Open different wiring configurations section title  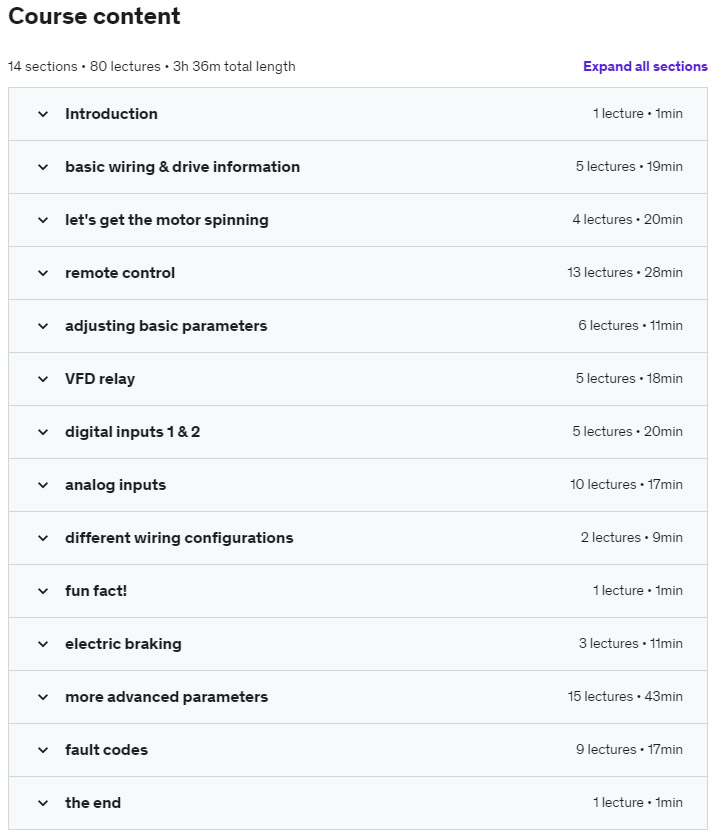pos(179,538)
